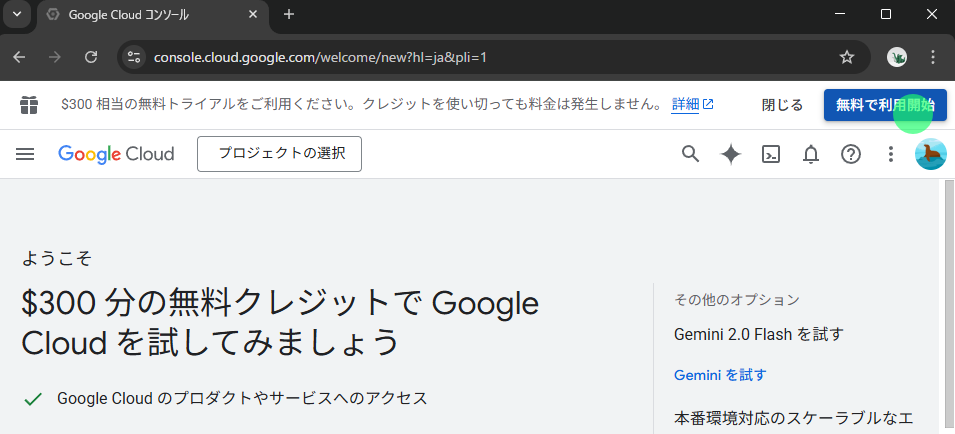Dismiss the banner with 閉じる
Screen dimensions: 955x434
pyautogui.click(x=782, y=105)
